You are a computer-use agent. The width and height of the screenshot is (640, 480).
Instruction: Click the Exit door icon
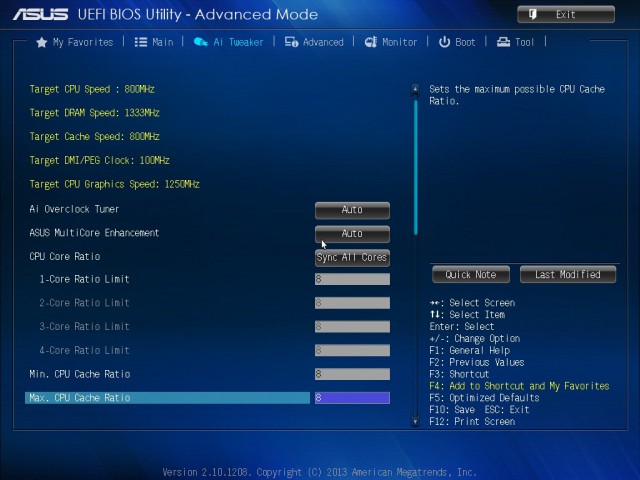(533, 15)
